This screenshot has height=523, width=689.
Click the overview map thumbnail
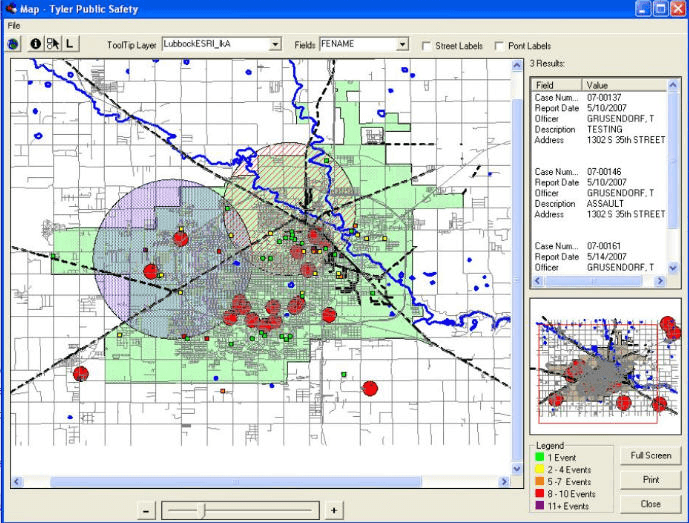click(605, 365)
